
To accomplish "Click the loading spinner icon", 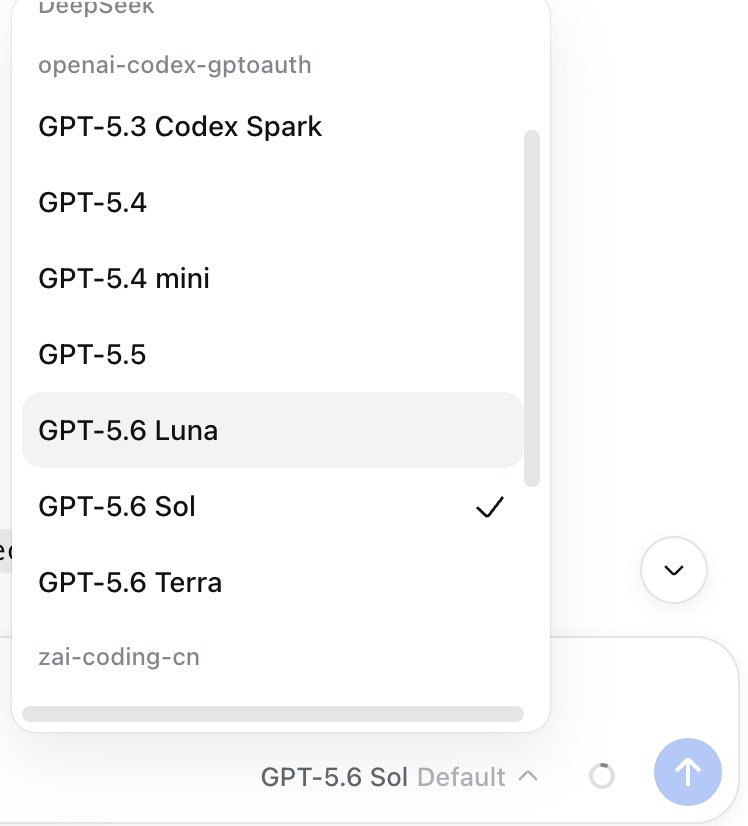I will point(602,776).
